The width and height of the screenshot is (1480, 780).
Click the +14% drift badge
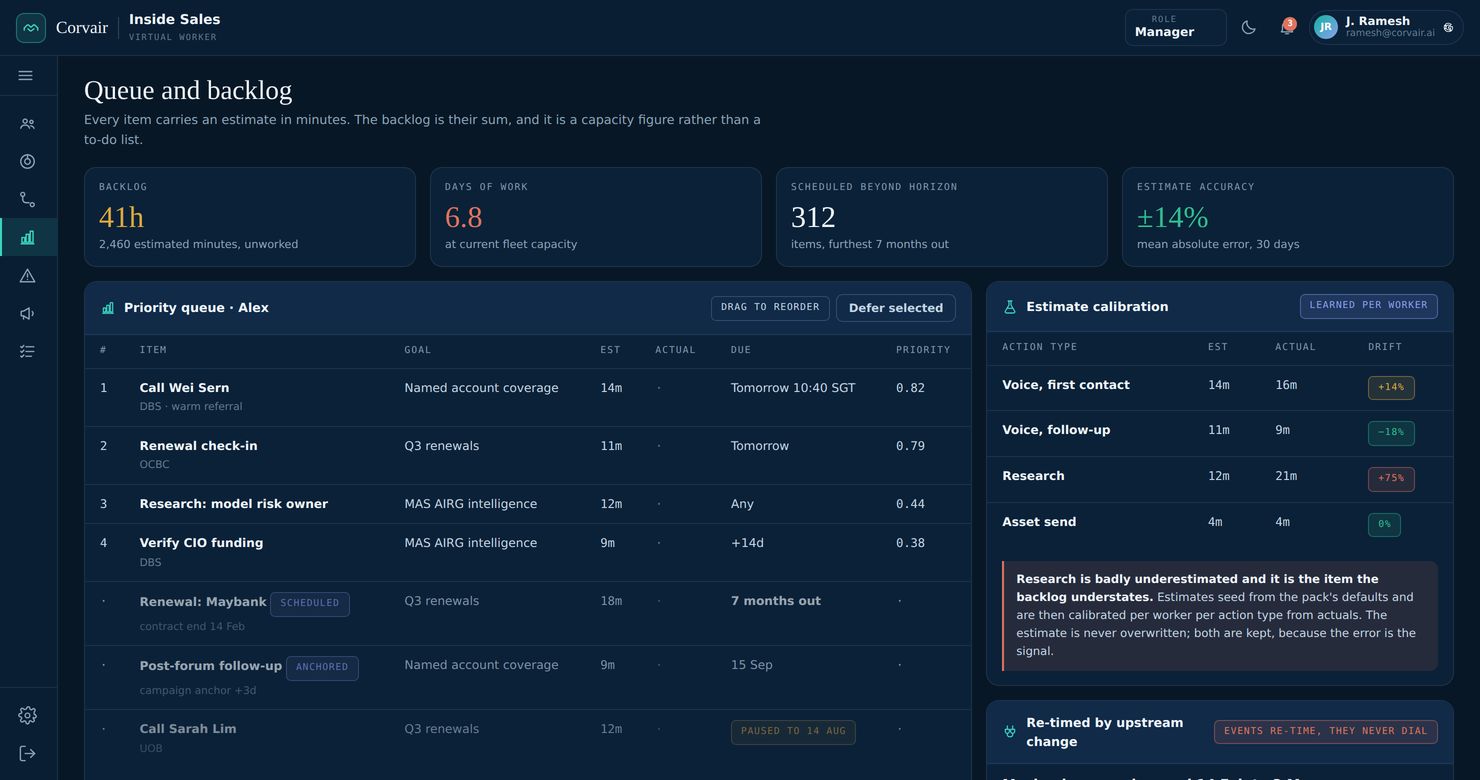click(x=1391, y=387)
